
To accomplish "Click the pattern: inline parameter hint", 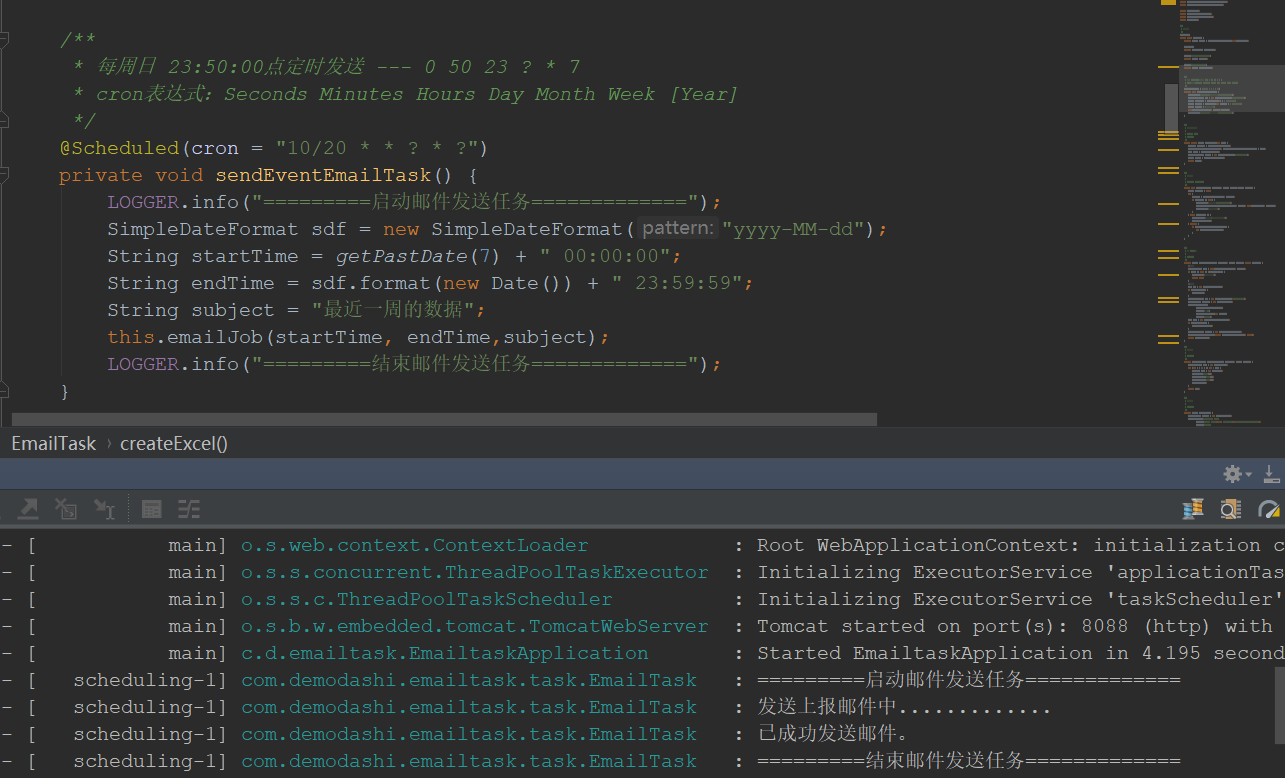I will click(x=676, y=228).
